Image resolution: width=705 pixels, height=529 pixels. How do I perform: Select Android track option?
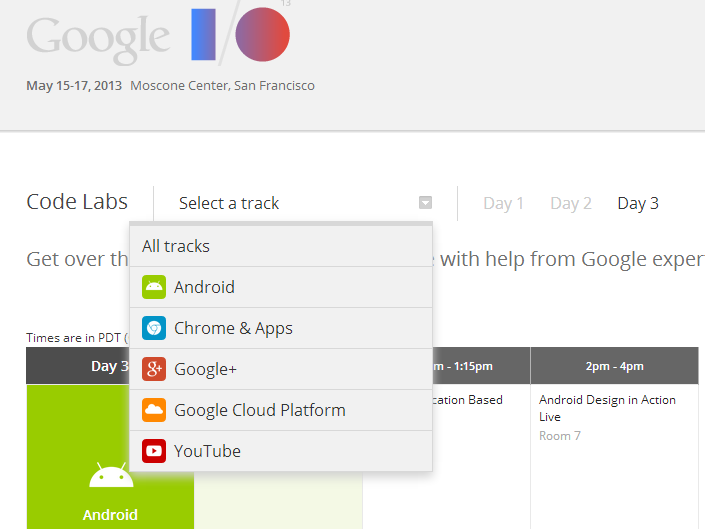[x=204, y=287]
